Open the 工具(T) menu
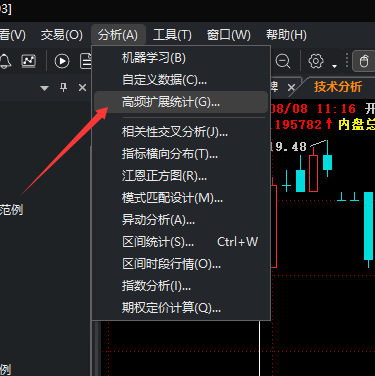 (172, 35)
